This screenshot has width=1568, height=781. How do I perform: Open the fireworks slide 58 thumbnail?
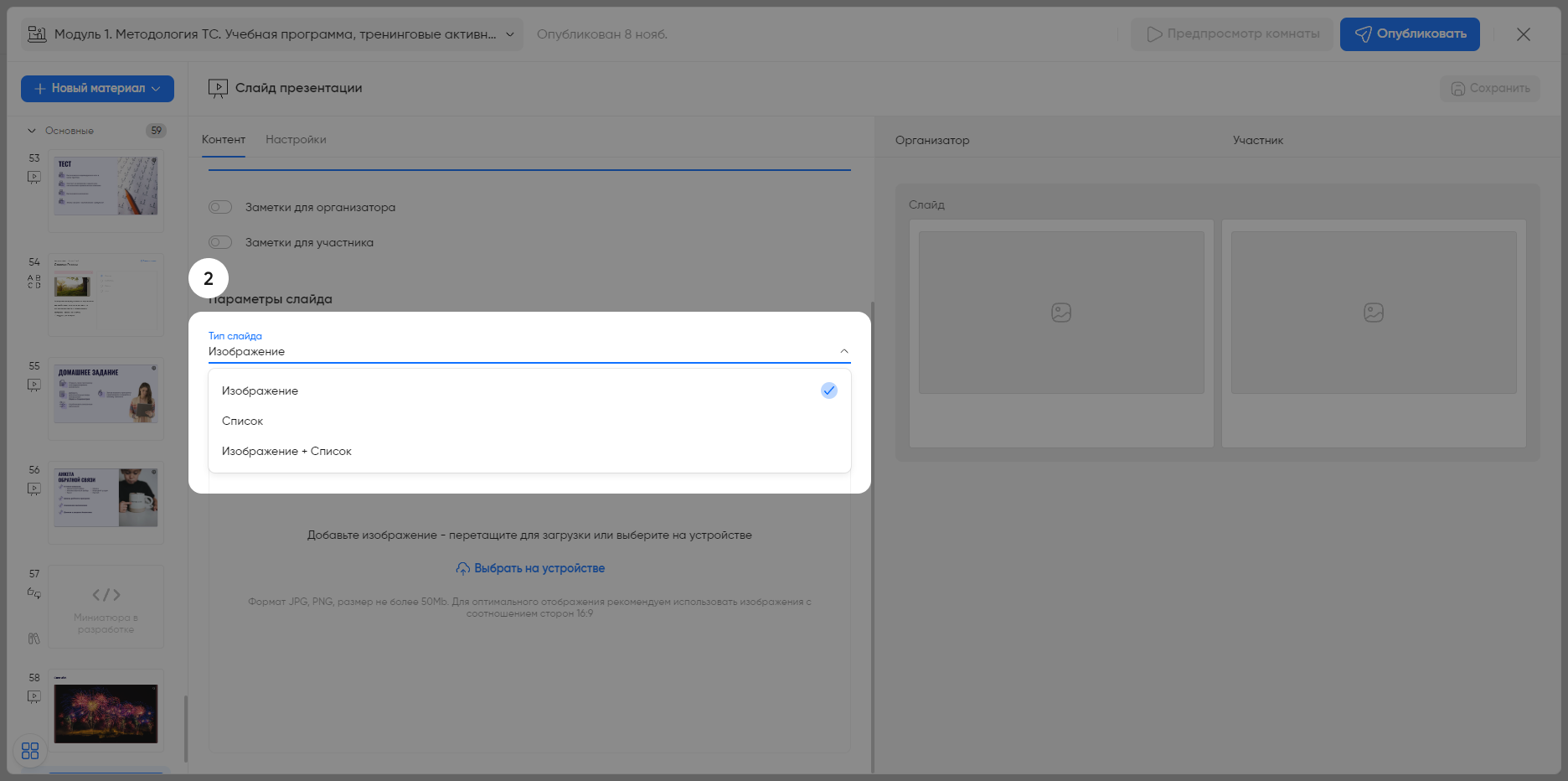tap(106, 713)
